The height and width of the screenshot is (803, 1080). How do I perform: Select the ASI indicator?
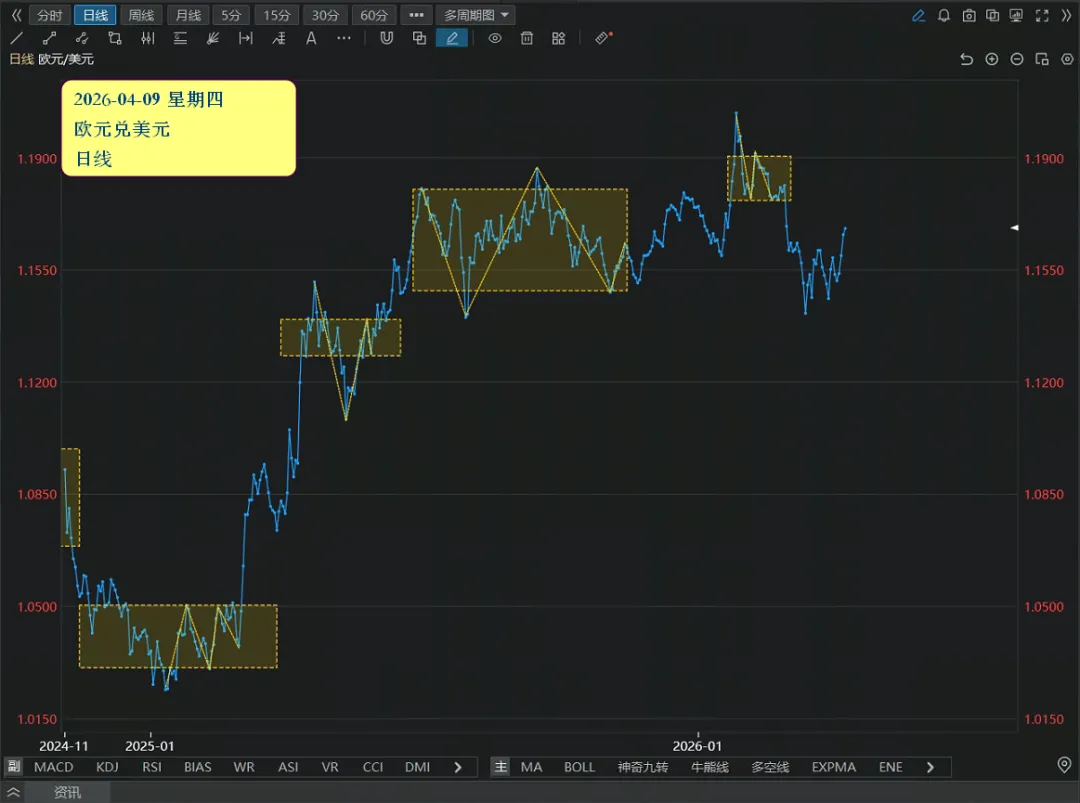click(x=288, y=767)
